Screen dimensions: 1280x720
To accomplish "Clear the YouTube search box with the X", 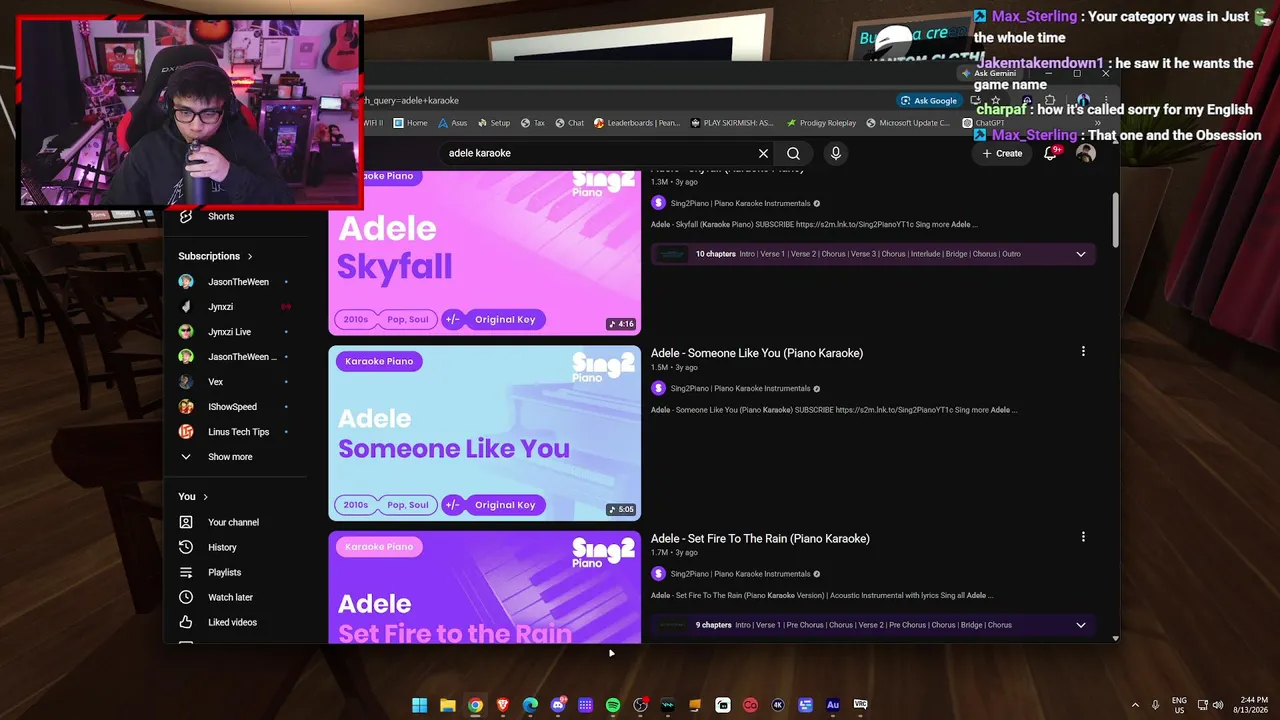I will tap(763, 153).
